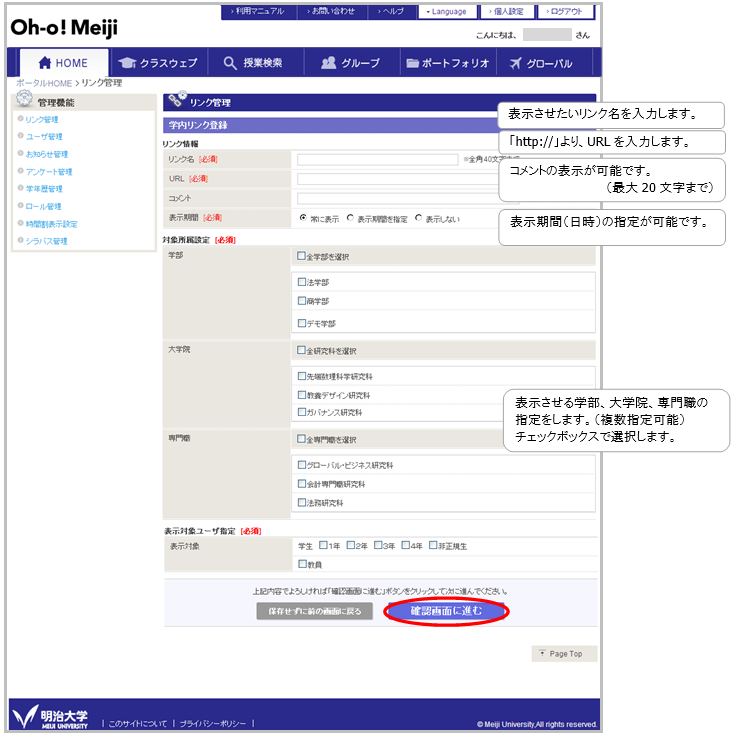The image size is (735, 742).
Task: Check the 1年 student checkbox
Action: (323, 545)
